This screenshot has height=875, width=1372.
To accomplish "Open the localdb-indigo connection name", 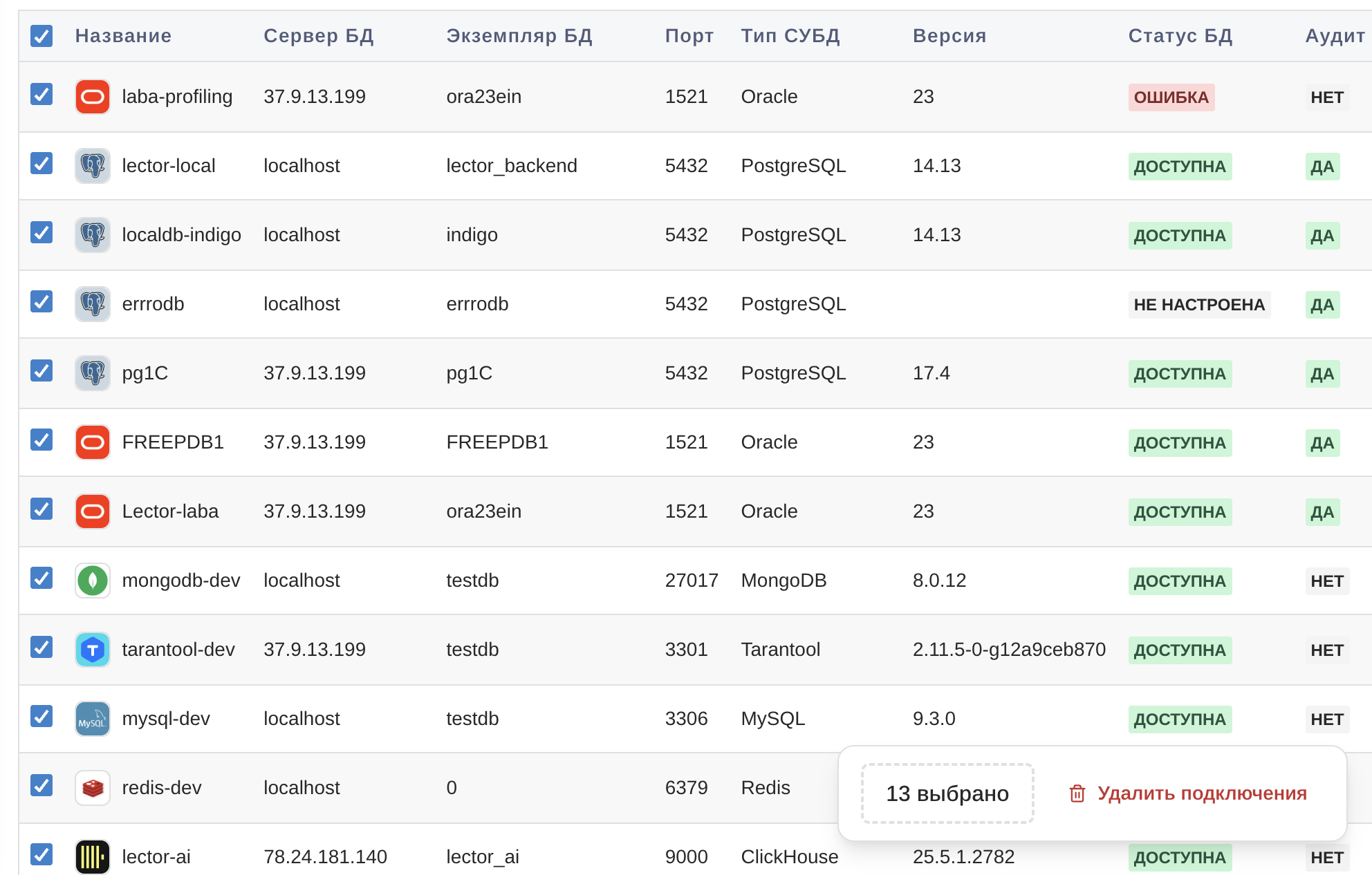I will coord(181,235).
